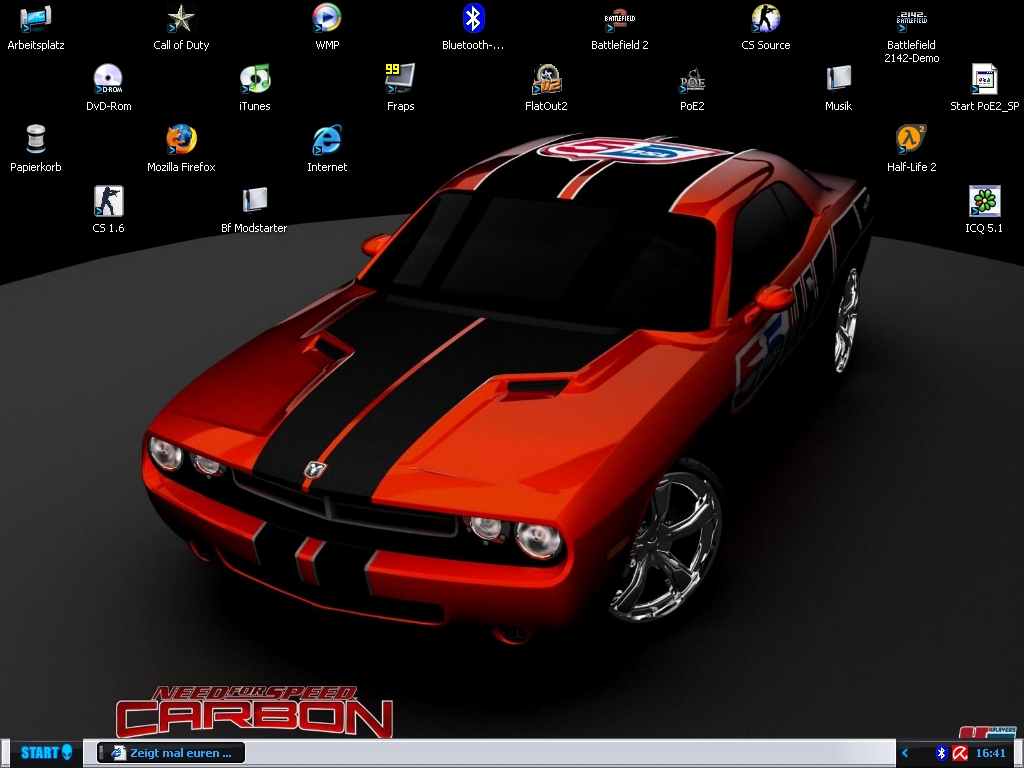Launch Call of Duty shortcut
Viewport: 1024px width, 768px height.
pyautogui.click(x=181, y=19)
